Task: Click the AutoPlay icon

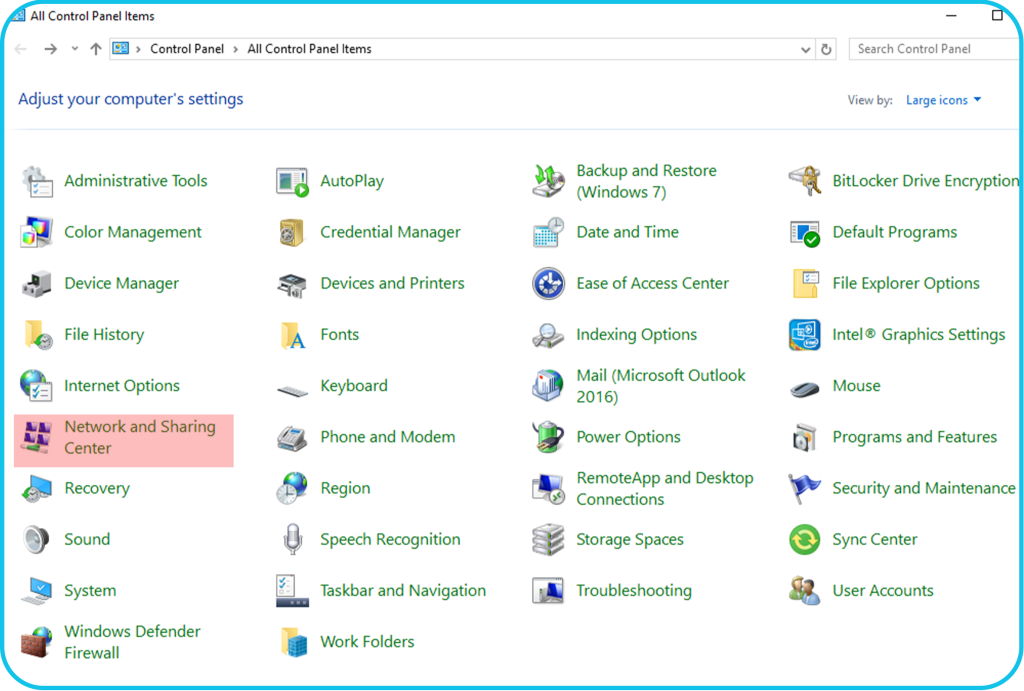Action: pos(292,181)
